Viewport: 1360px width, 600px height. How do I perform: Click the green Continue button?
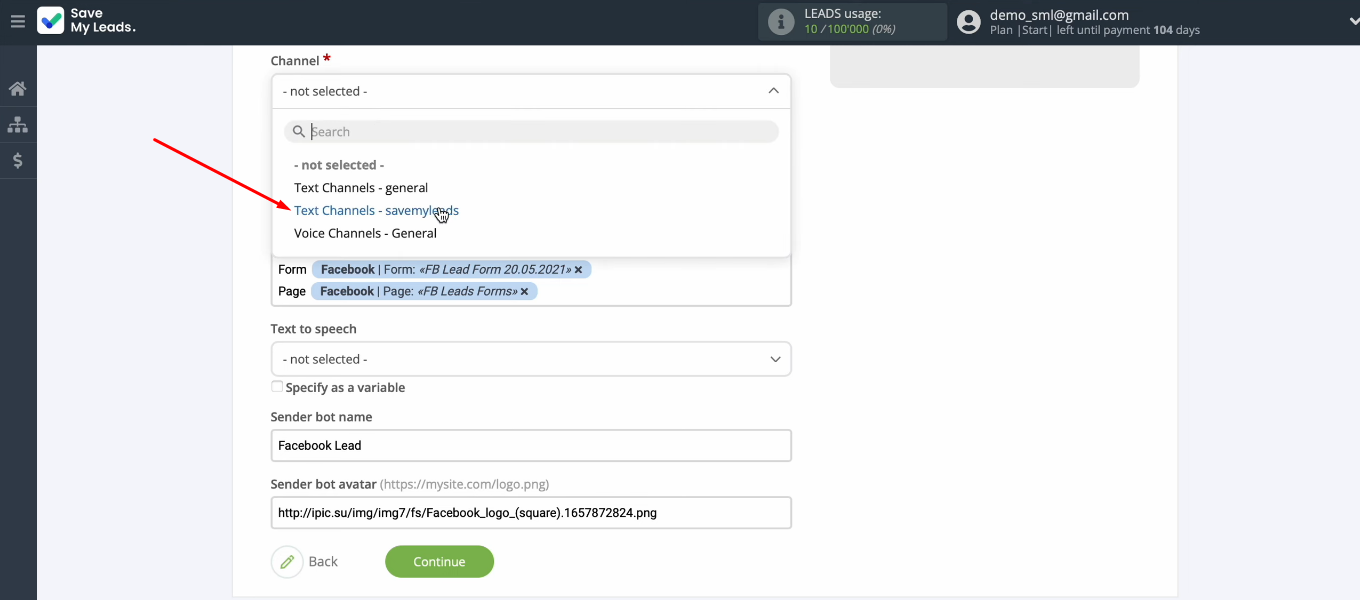point(439,562)
